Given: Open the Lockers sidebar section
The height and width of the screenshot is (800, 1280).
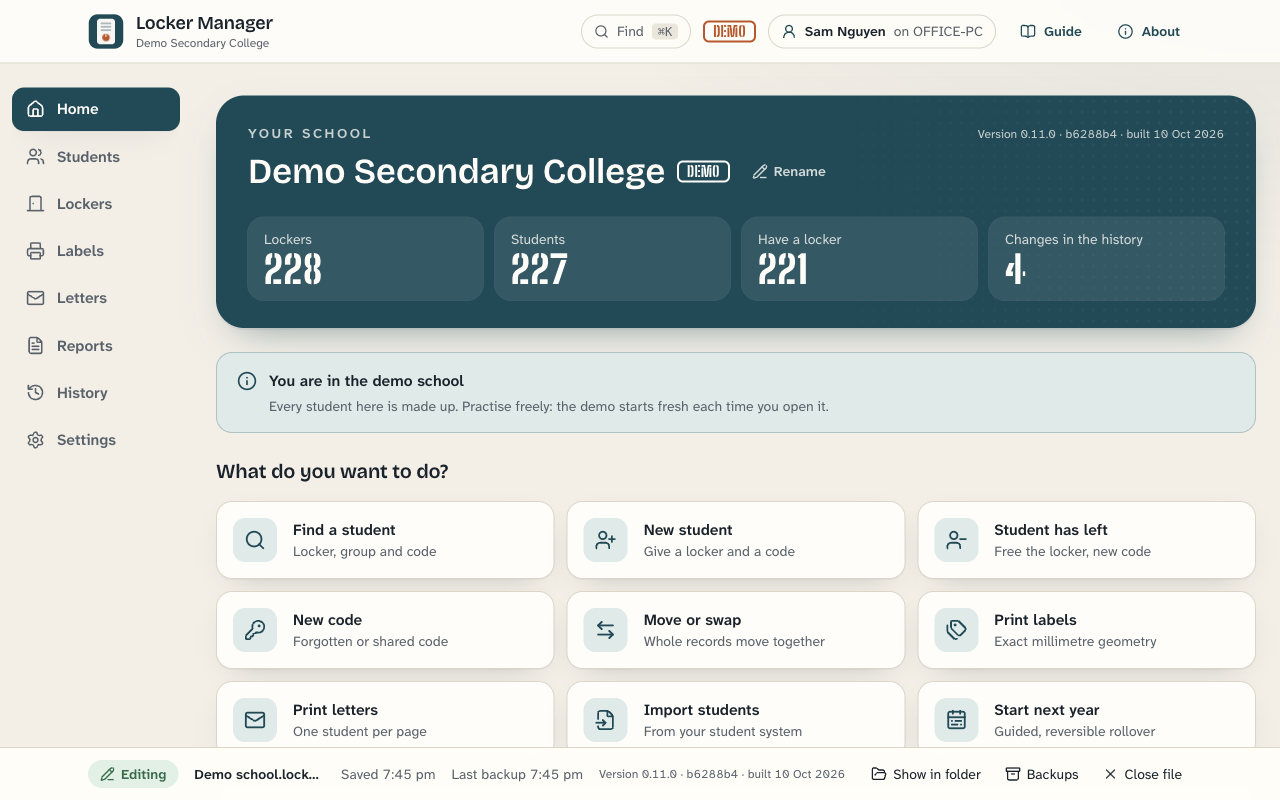Looking at the screenshot, I should 96,204.
